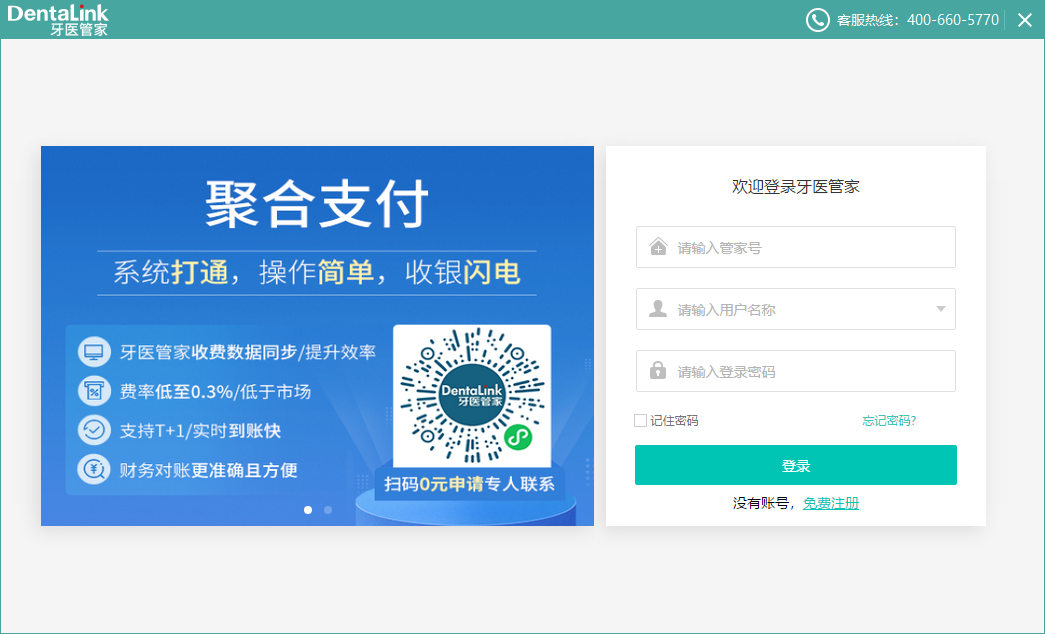This screenshot has height=634, width=1045.
Task: Open the 忘记密码? link
Action: (x=889, y=421)
